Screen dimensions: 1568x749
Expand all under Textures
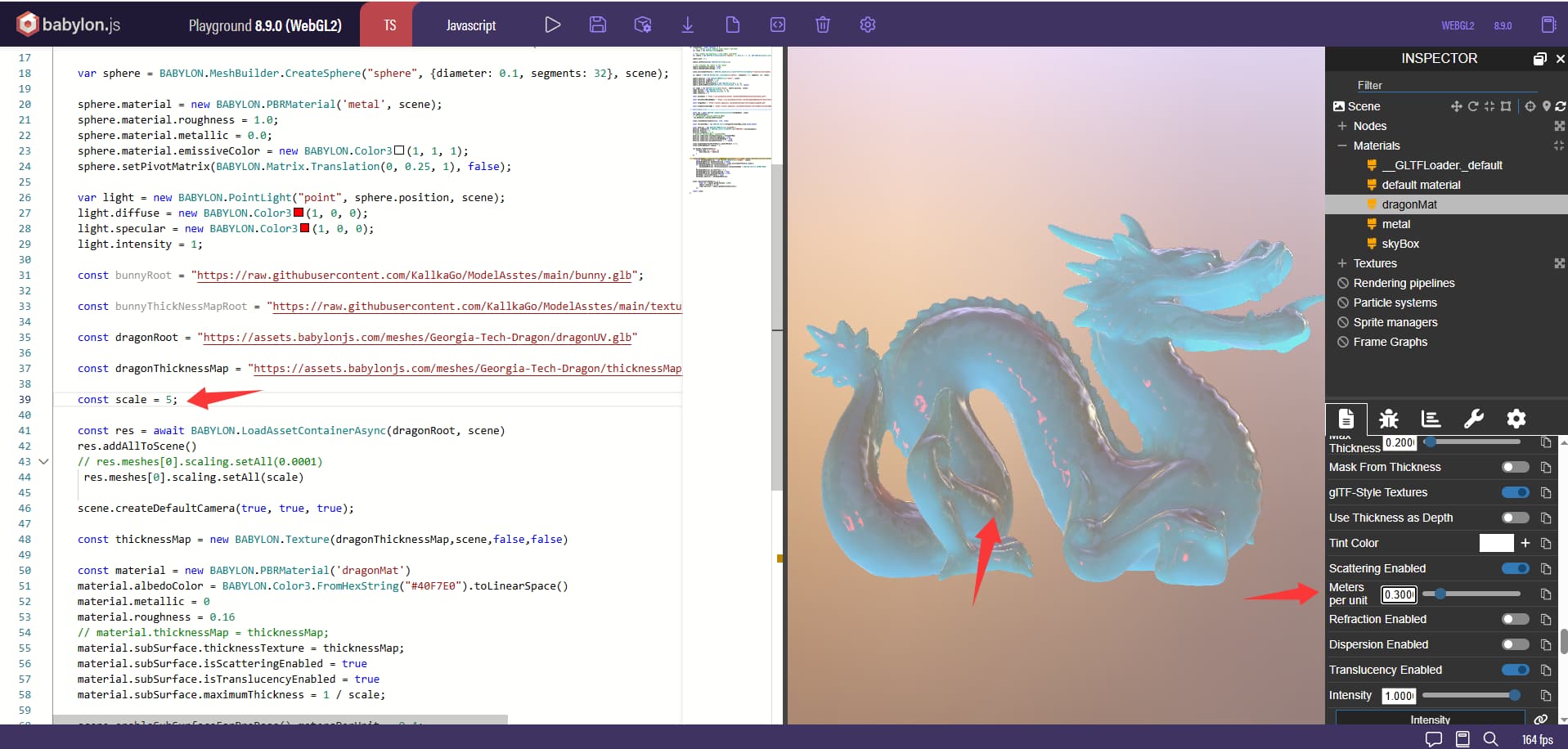coord(1559,263)
